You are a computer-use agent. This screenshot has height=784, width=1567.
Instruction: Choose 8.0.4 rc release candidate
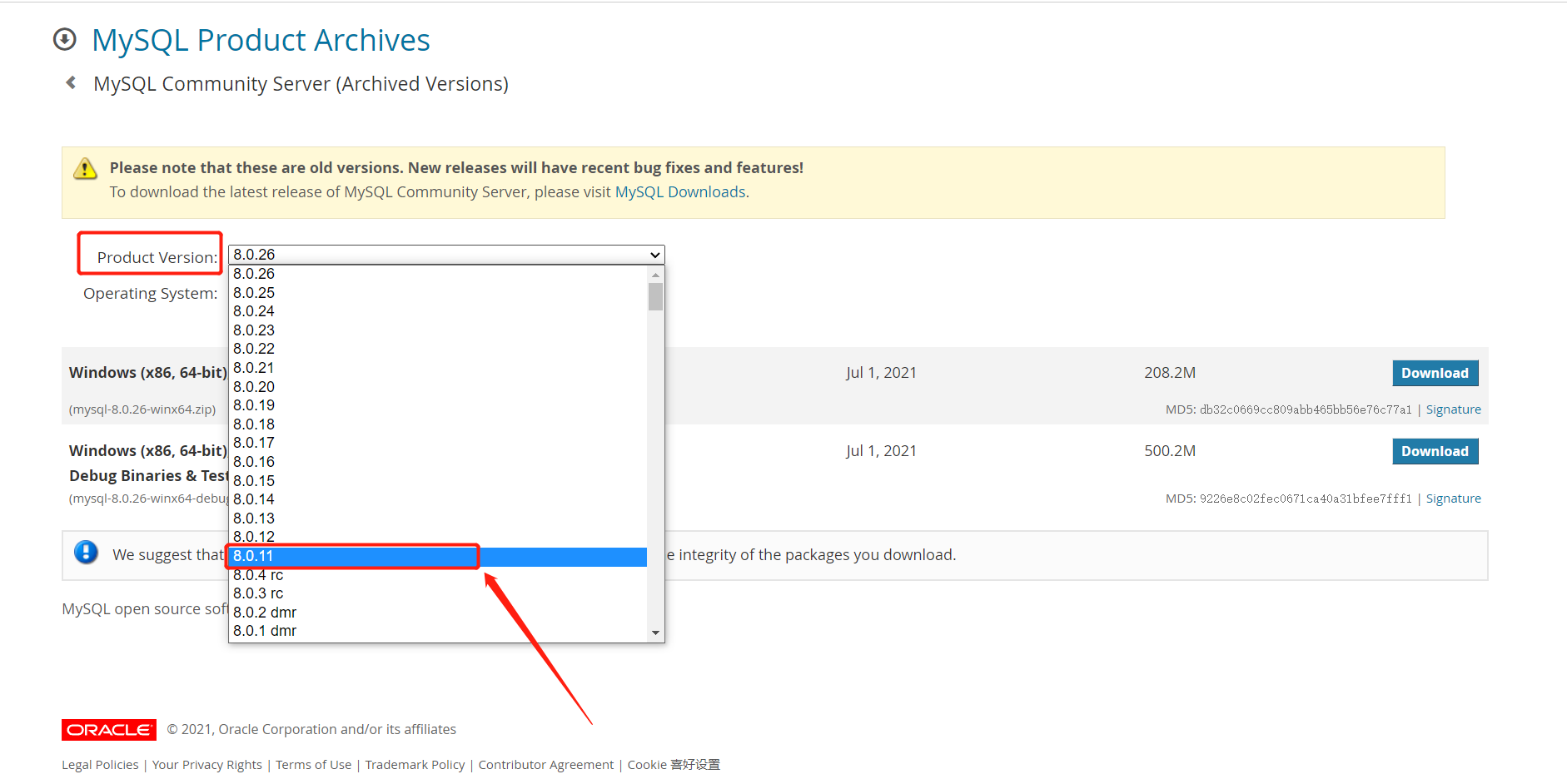click(438, 575)
